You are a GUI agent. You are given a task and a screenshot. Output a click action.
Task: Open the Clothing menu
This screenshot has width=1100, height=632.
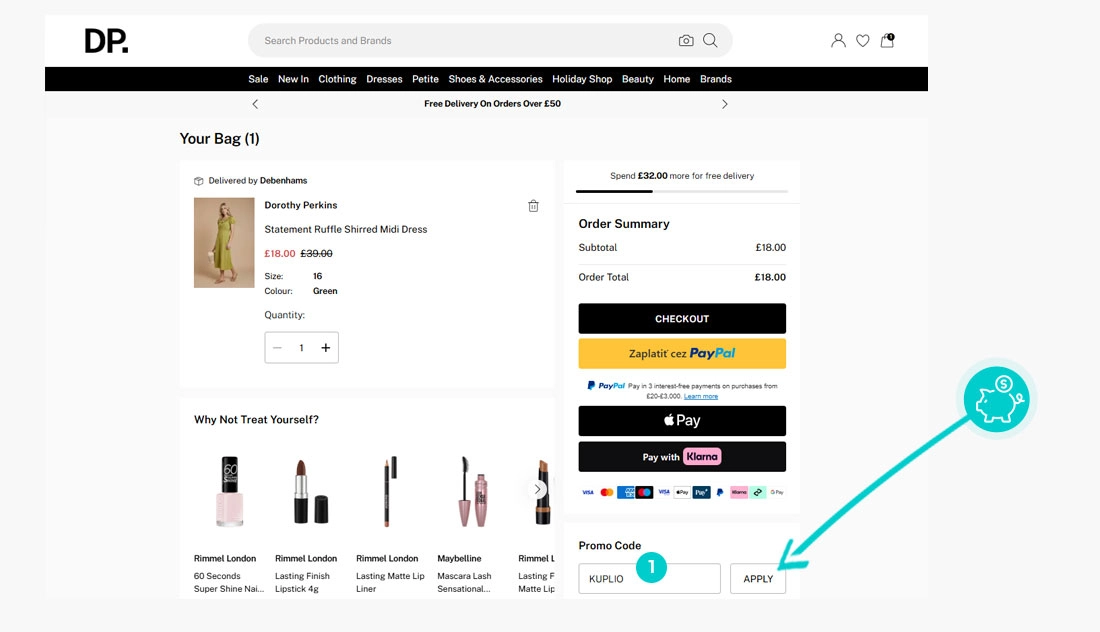click(337, 79)
